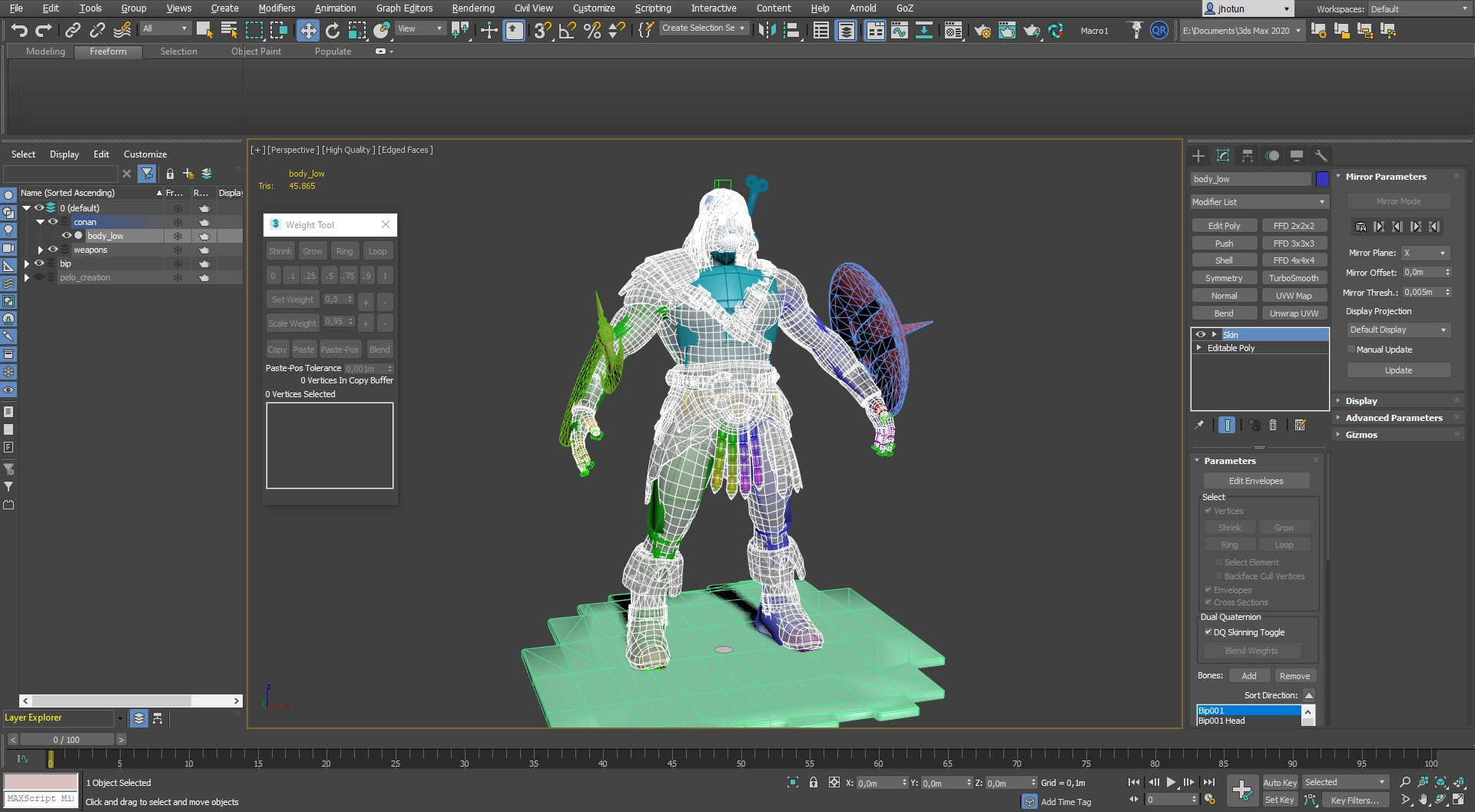Click the Play Animation button

1171,782
